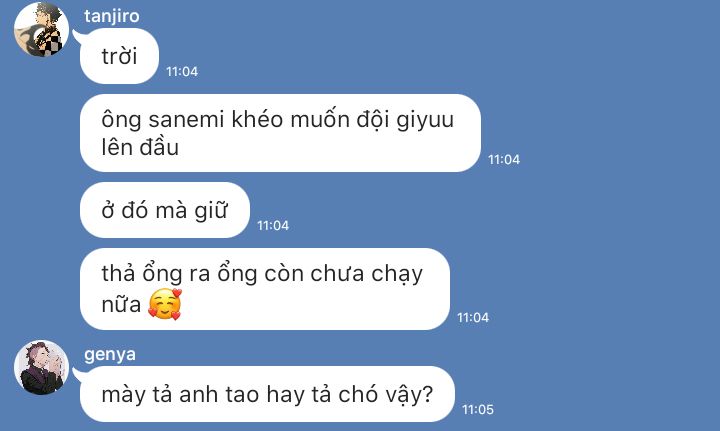Select the "ở đó mà giữ" bubble
Viewport: 720px width, 431px height.
(165, 210)
